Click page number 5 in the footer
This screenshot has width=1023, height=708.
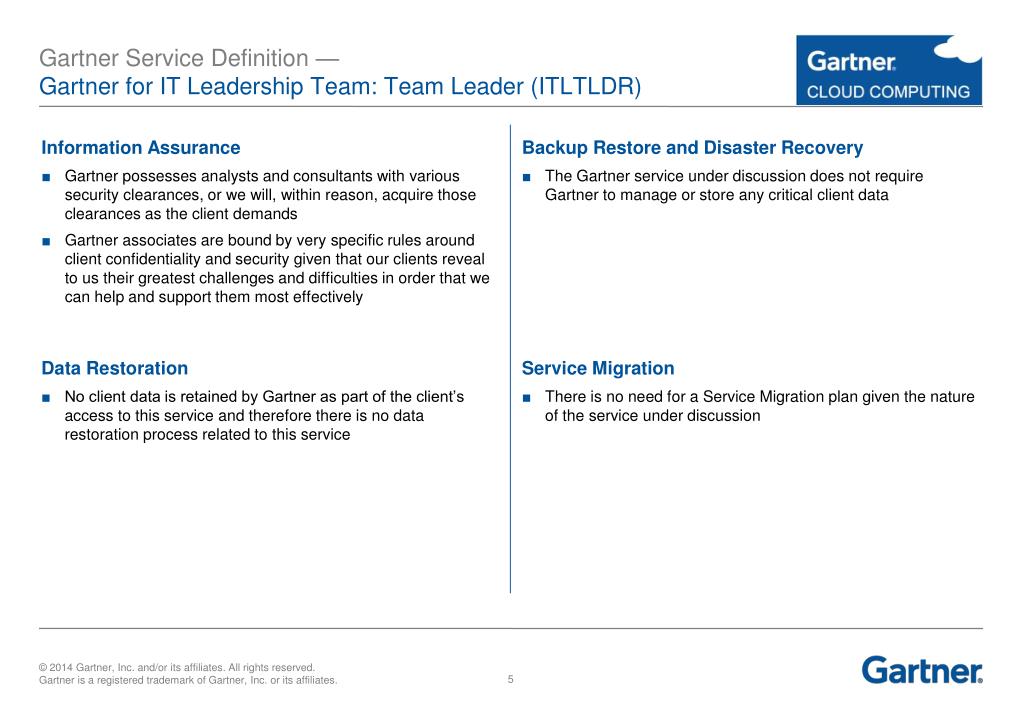[x=511, y=679]
